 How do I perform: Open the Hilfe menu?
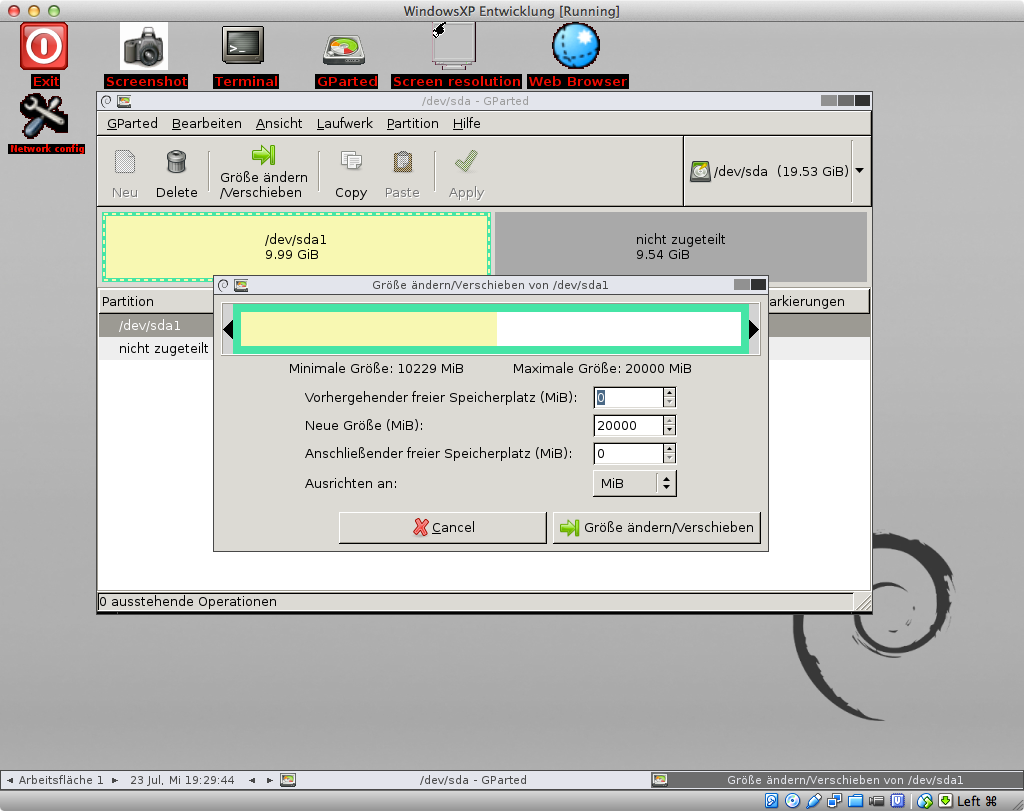tap(466, 123)
